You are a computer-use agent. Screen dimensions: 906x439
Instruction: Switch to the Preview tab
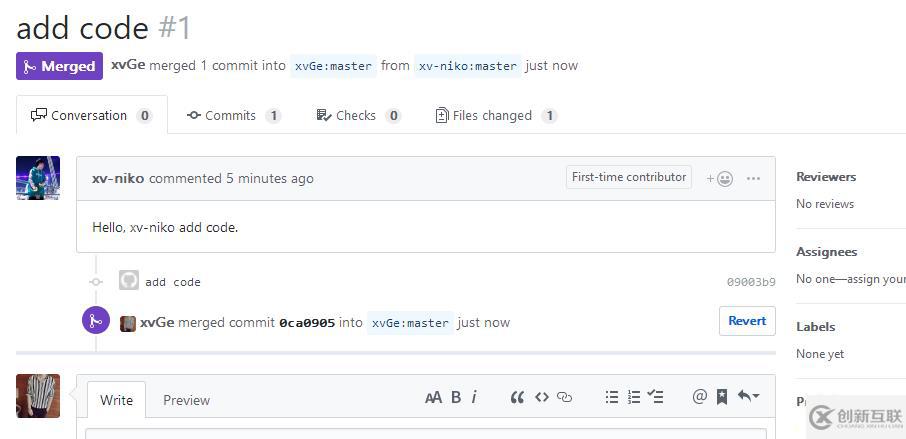click(x=186, y=400)
